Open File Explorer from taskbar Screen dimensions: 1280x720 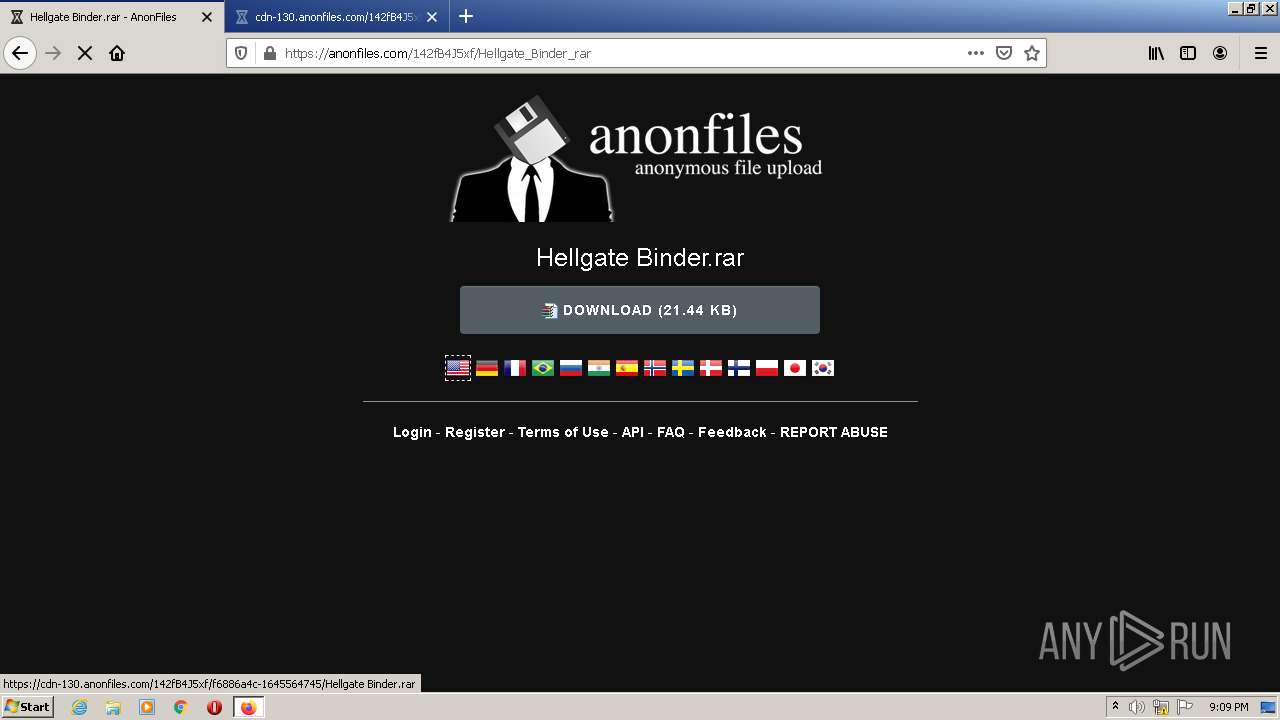113,707
